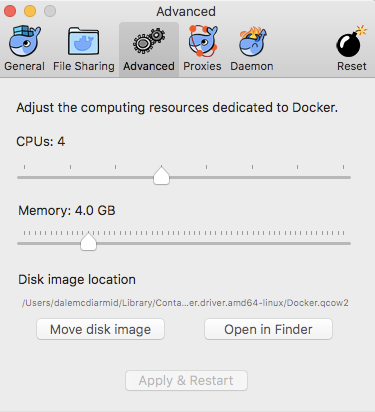Click the Apply & Restart button
The height and width of the screenshot is (412, 375).
[x=186, y=380]
